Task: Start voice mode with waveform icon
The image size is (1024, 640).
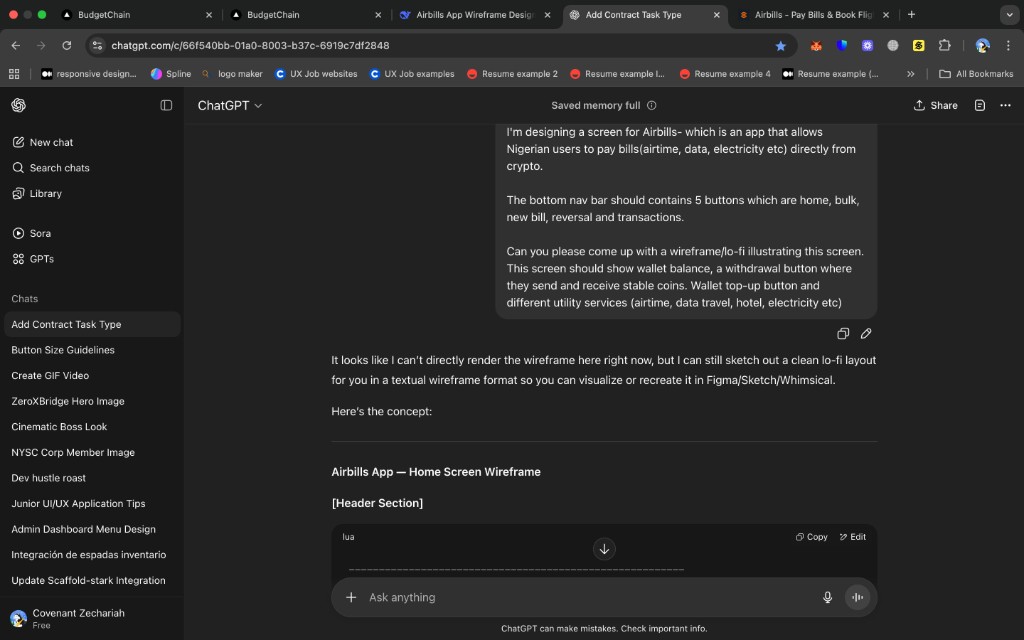Action: pyautogui.click(x=857, y=597)
